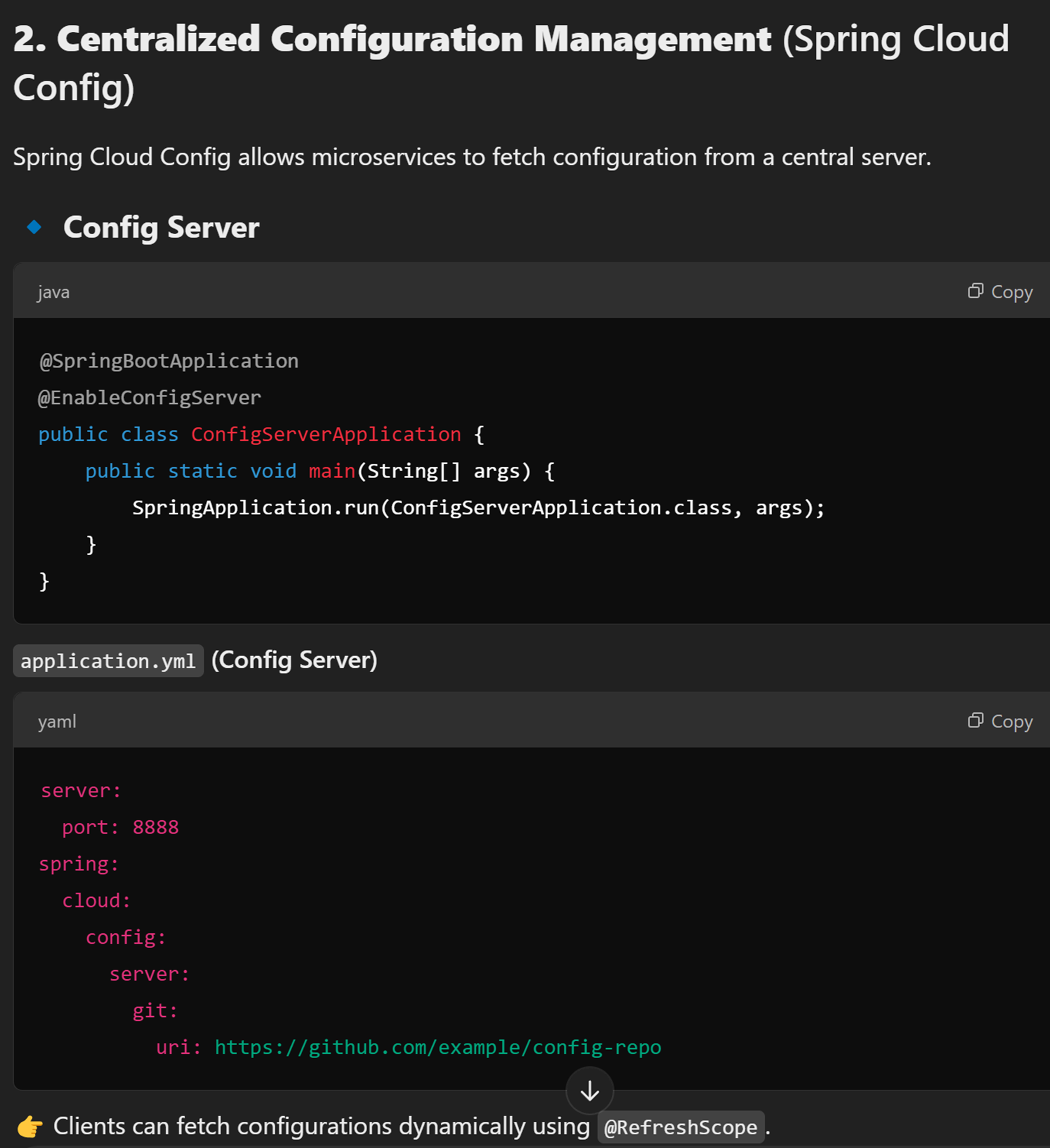1050x1148 pixels.
Task: Click the Copy icon on the yaml code block
Action: click(x=975, y=720)
